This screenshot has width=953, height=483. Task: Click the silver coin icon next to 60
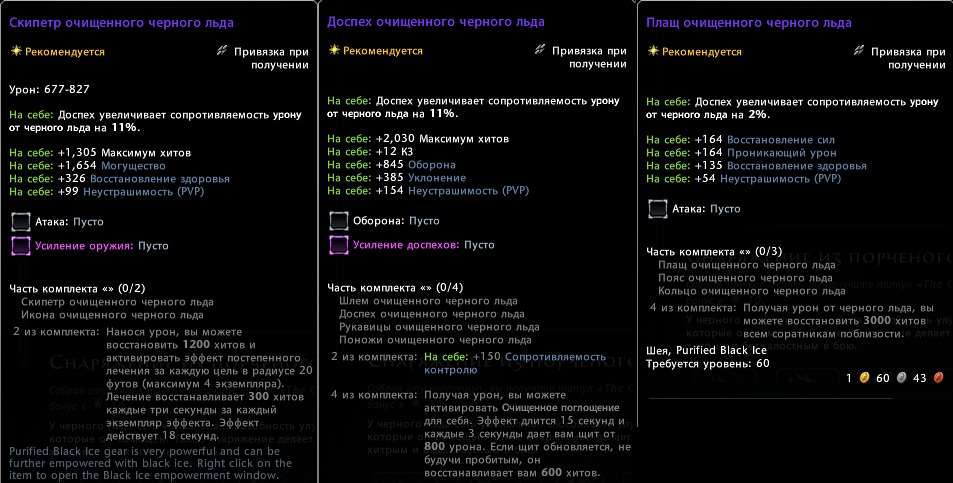[901, 378]
